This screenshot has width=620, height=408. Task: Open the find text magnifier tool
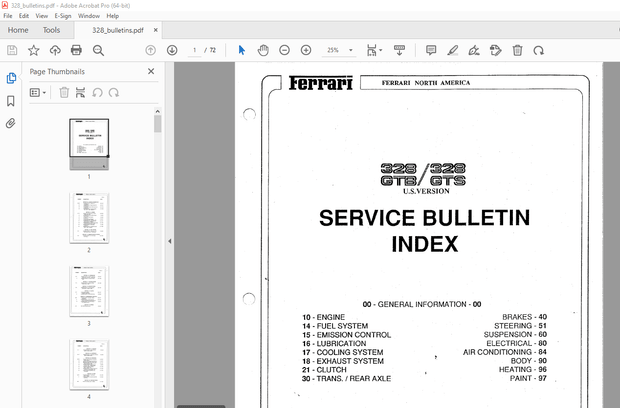98,50
